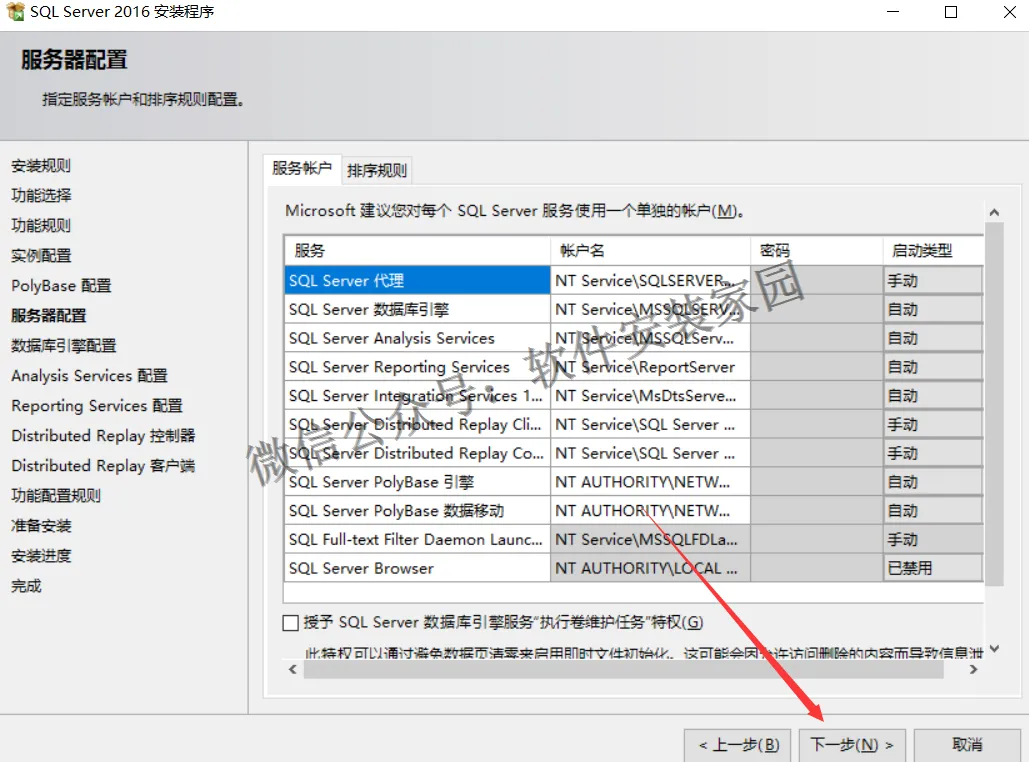Select the SQL Server Browser row
Image resolution: width=1029 pixels, height=762 pixels.
[417, 568]
